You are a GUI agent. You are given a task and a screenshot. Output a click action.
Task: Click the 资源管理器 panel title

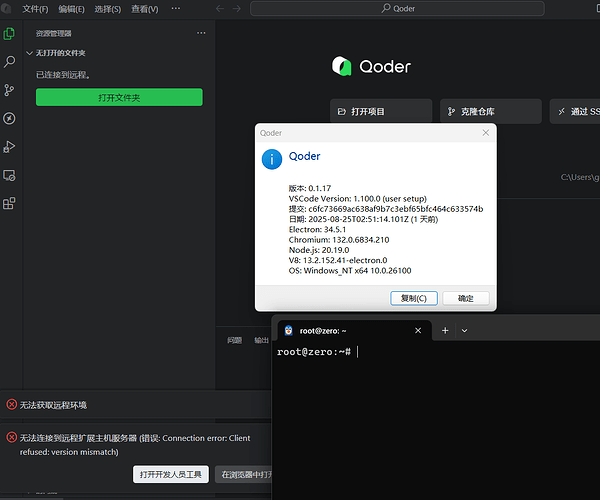pos(54,33)
